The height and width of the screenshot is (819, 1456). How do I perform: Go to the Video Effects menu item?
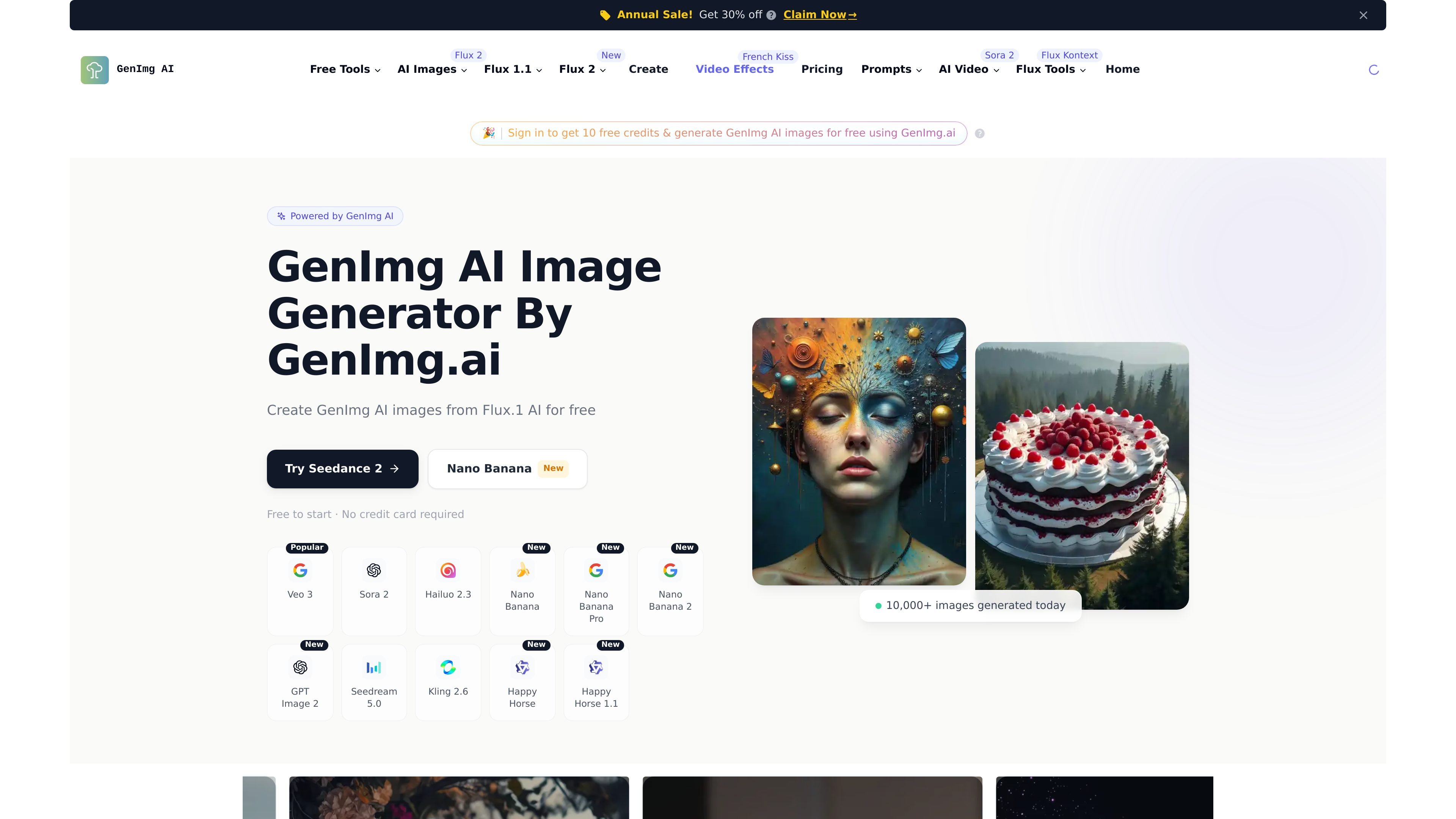coord(734,69)
